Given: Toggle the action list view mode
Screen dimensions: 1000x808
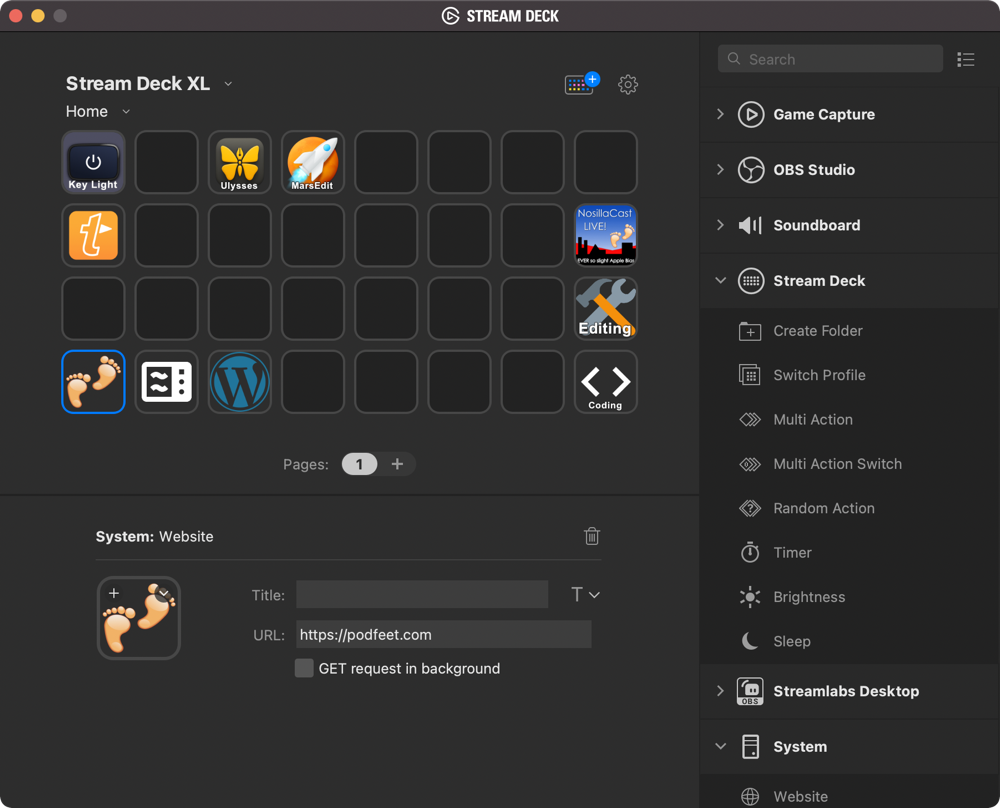Looking at the screenshot, I should click(965, 60).
